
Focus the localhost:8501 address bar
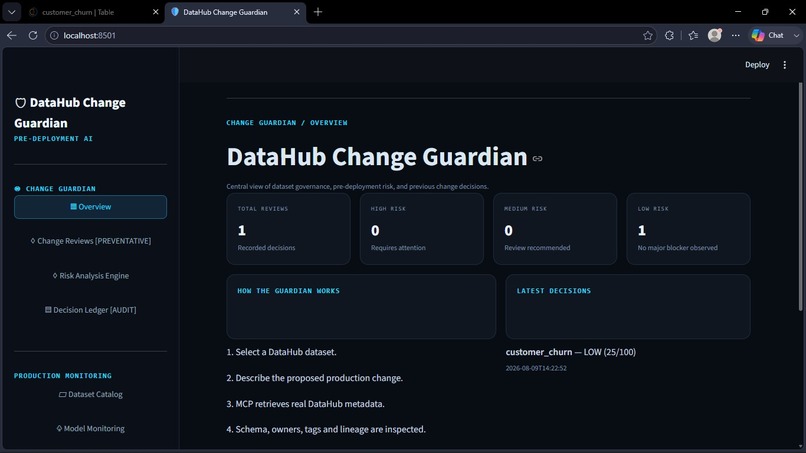350,35
